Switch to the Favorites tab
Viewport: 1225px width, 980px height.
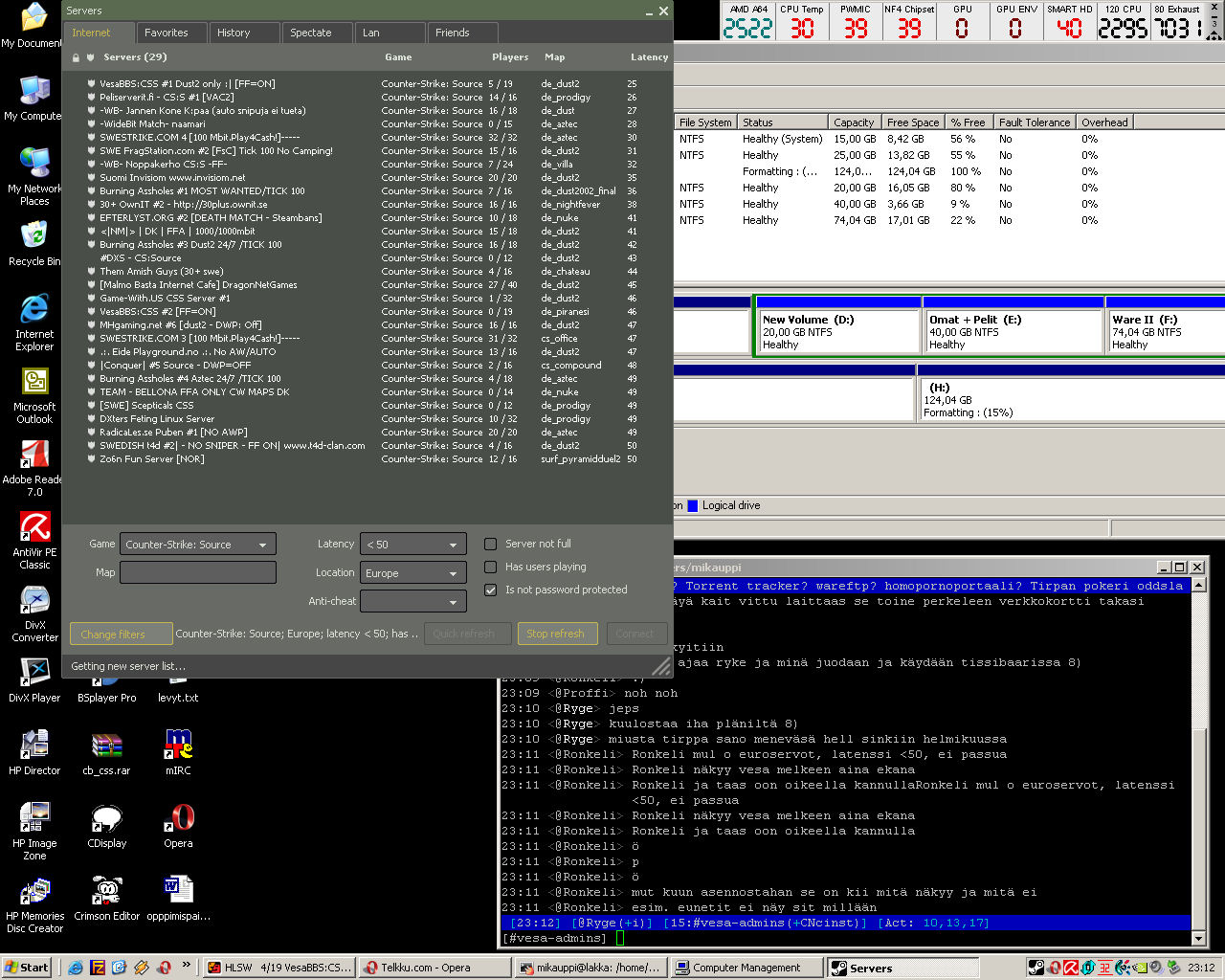[170, 33]
